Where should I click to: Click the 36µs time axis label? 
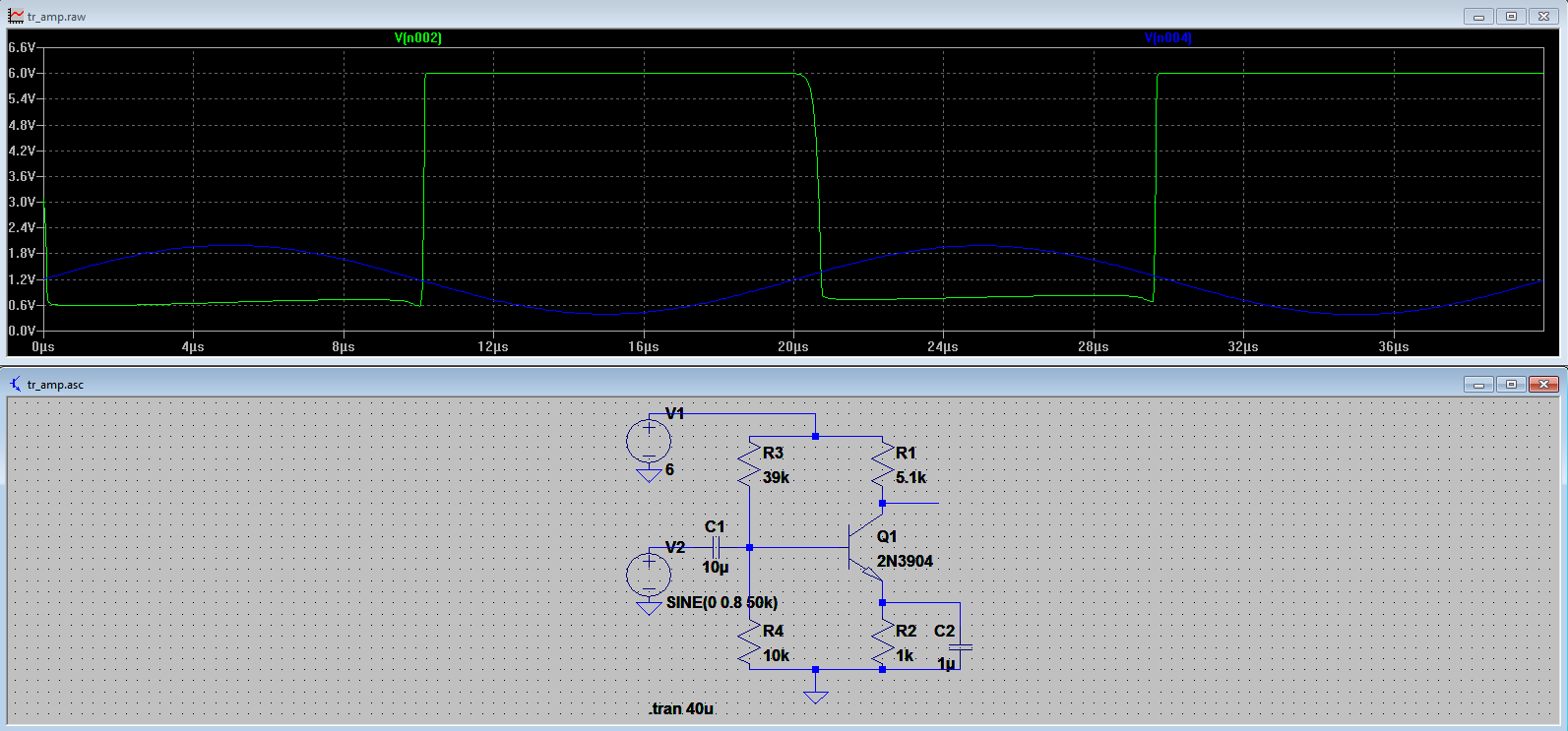pos(1393,346)
